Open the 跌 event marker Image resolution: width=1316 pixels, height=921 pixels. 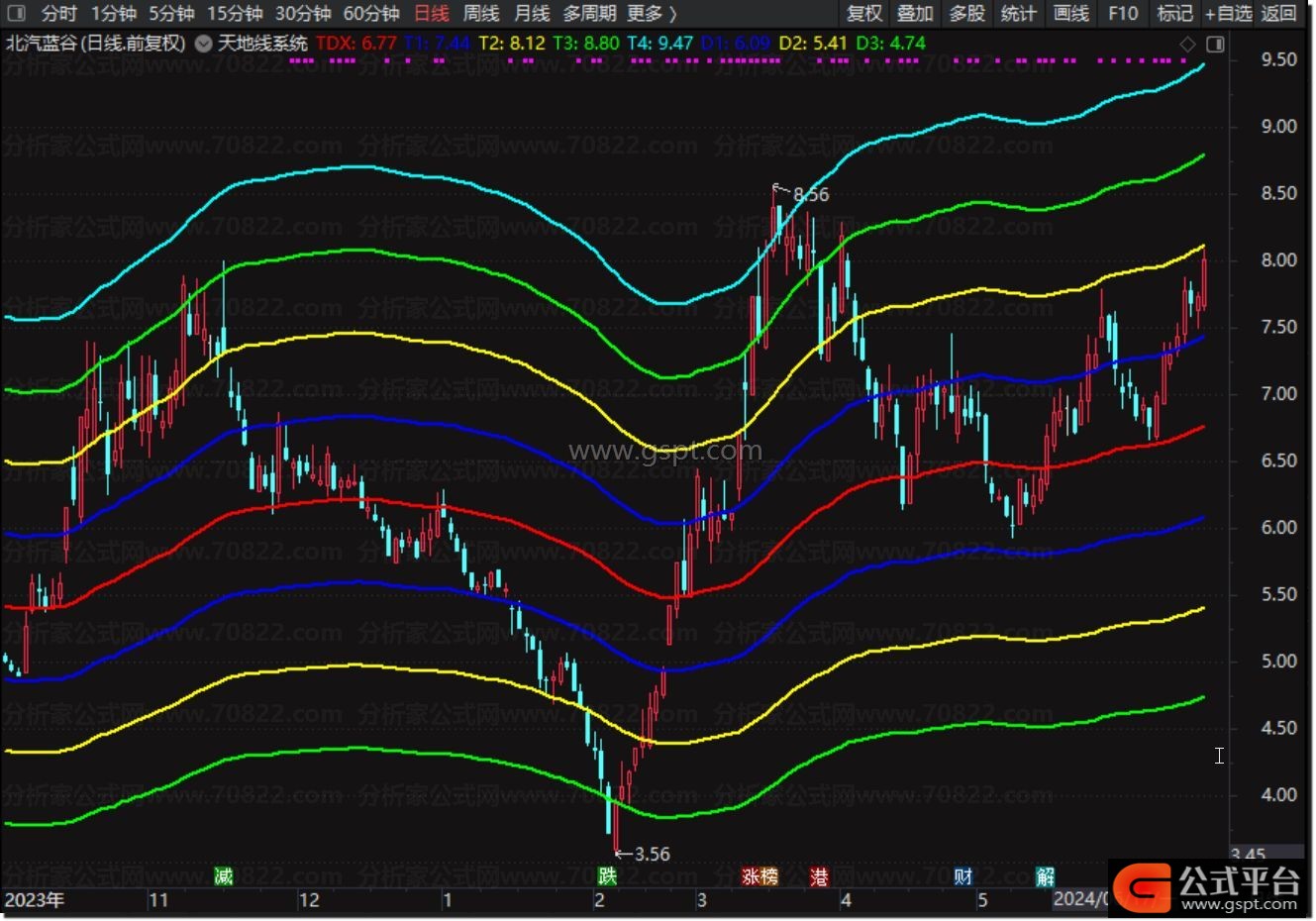(607, 875)
